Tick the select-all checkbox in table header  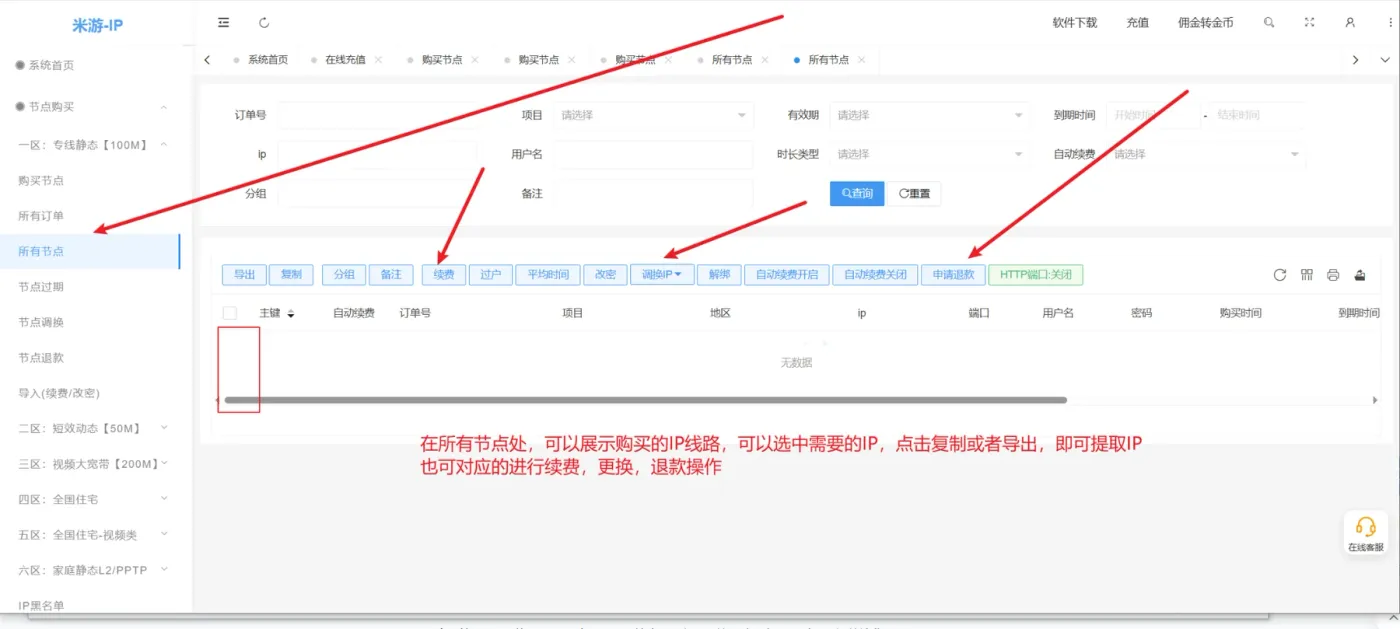tap(230, 313)
